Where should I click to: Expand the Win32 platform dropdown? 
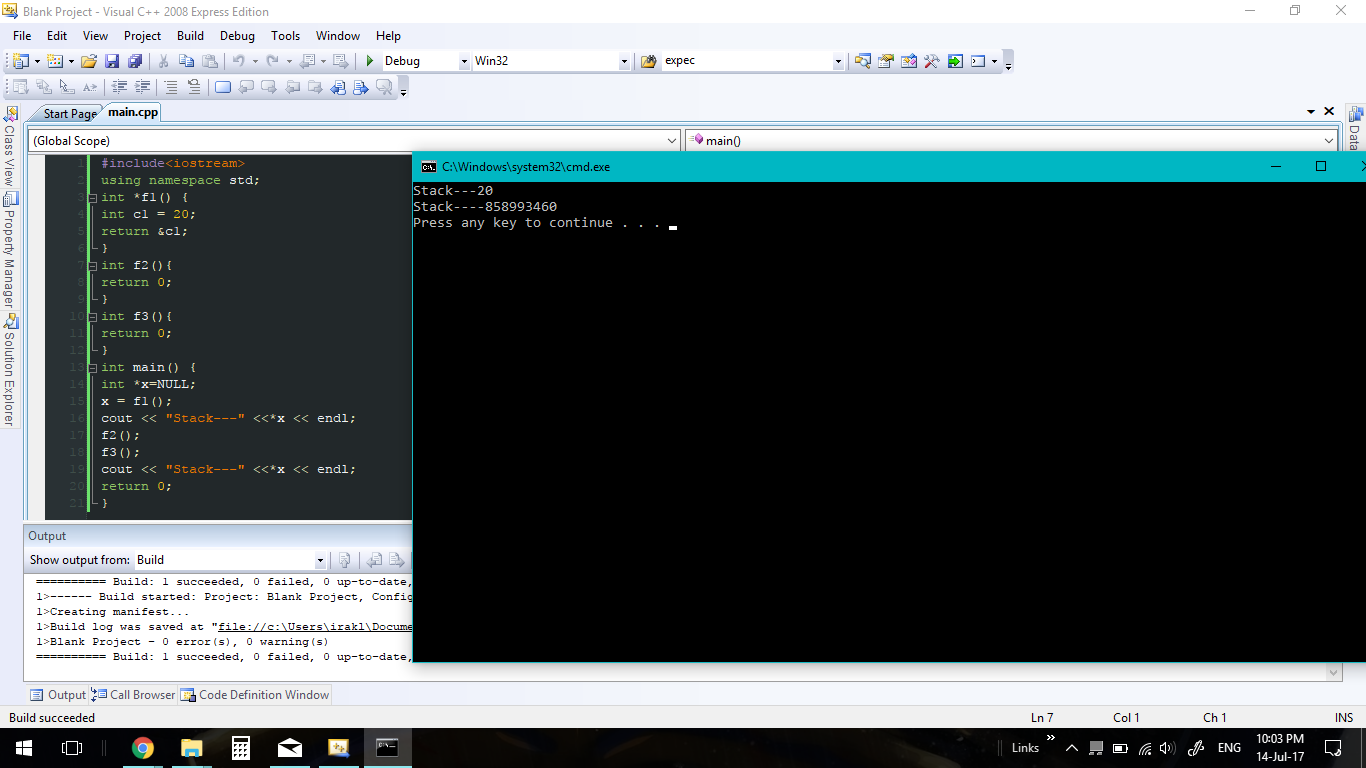point(624,61)
